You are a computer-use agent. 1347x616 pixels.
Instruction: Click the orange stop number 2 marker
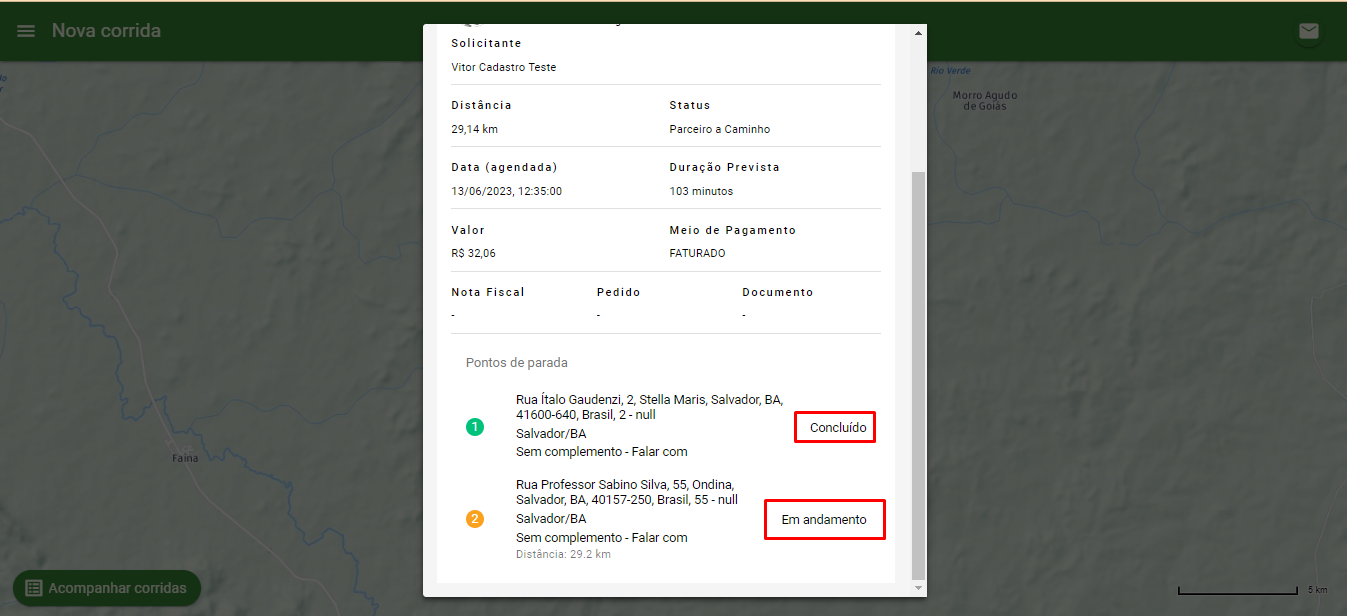[x=474, y=519]
